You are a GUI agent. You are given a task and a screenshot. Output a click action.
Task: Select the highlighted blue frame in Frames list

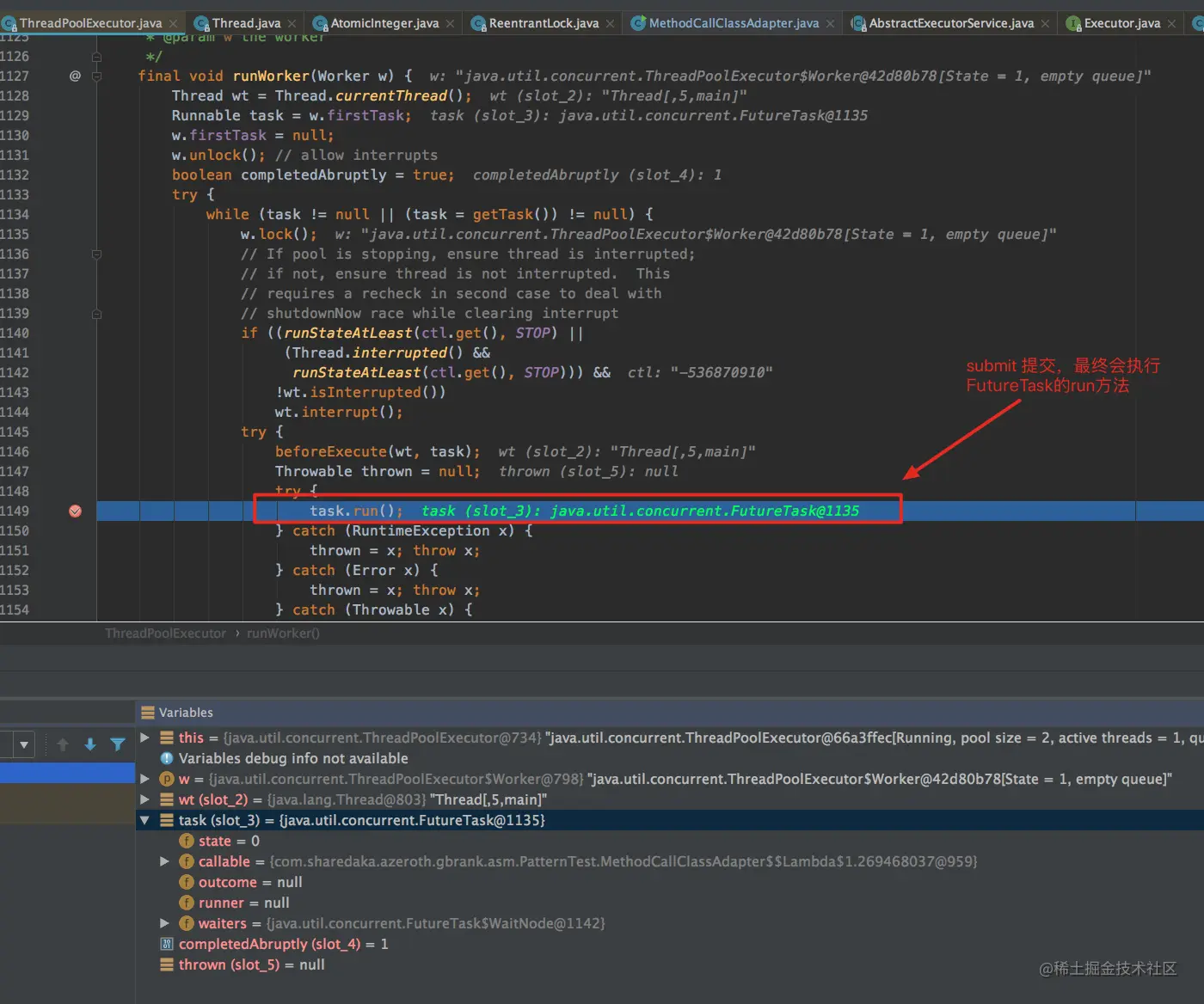tap(67, 772)
